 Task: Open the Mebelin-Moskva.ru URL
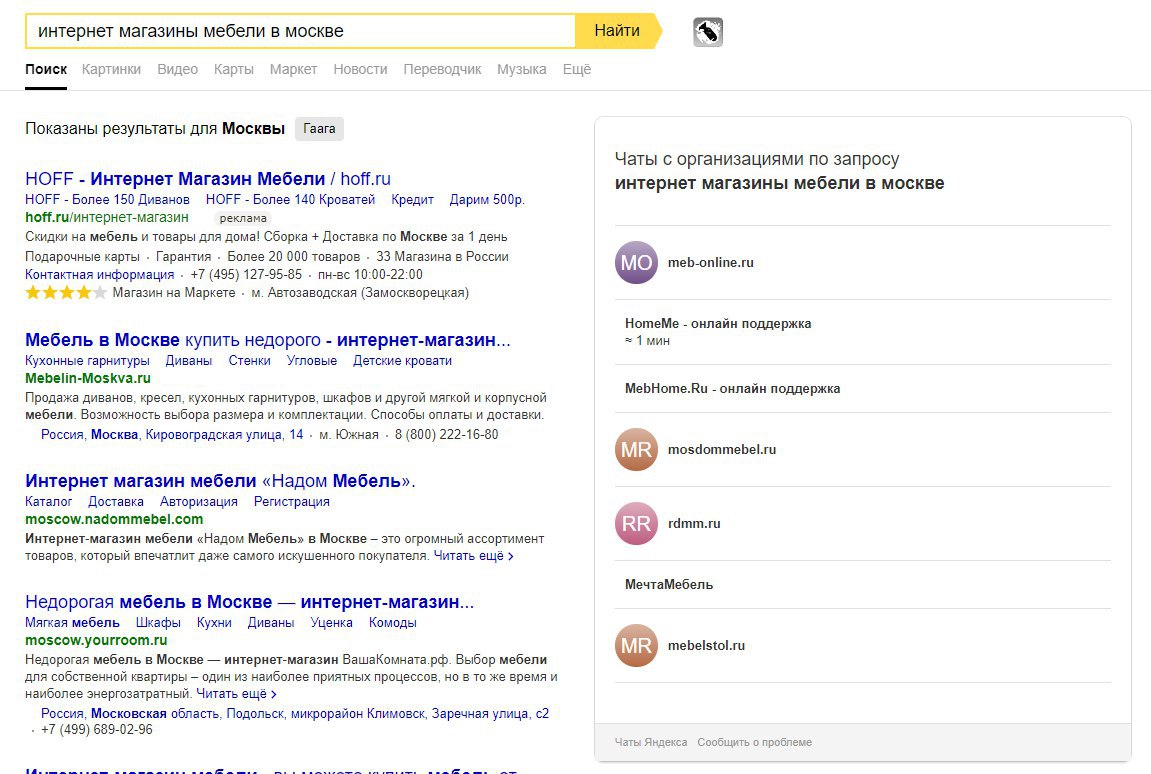coord(88,378)
